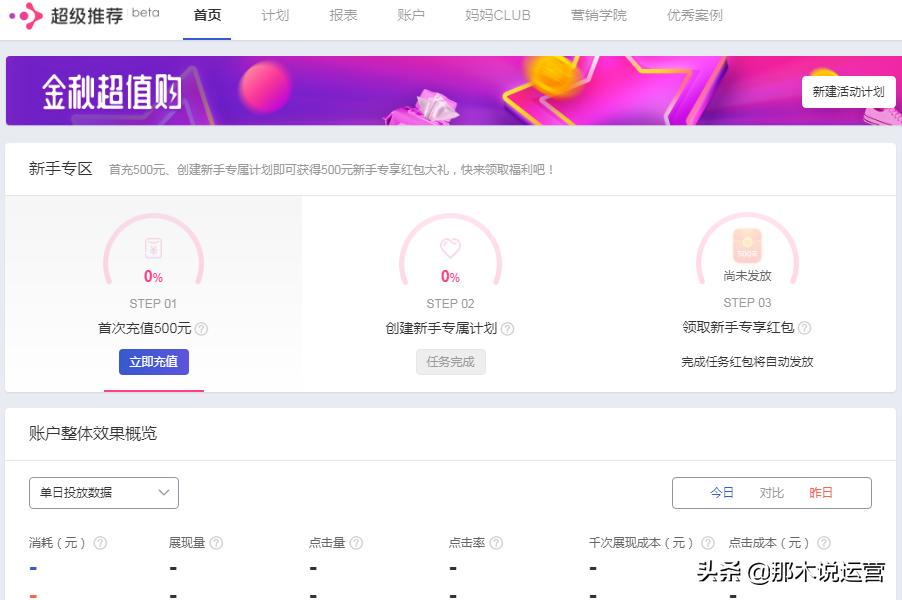902x600 pixels.
Task: Switch to the 计划 tab
Action: 274,15
